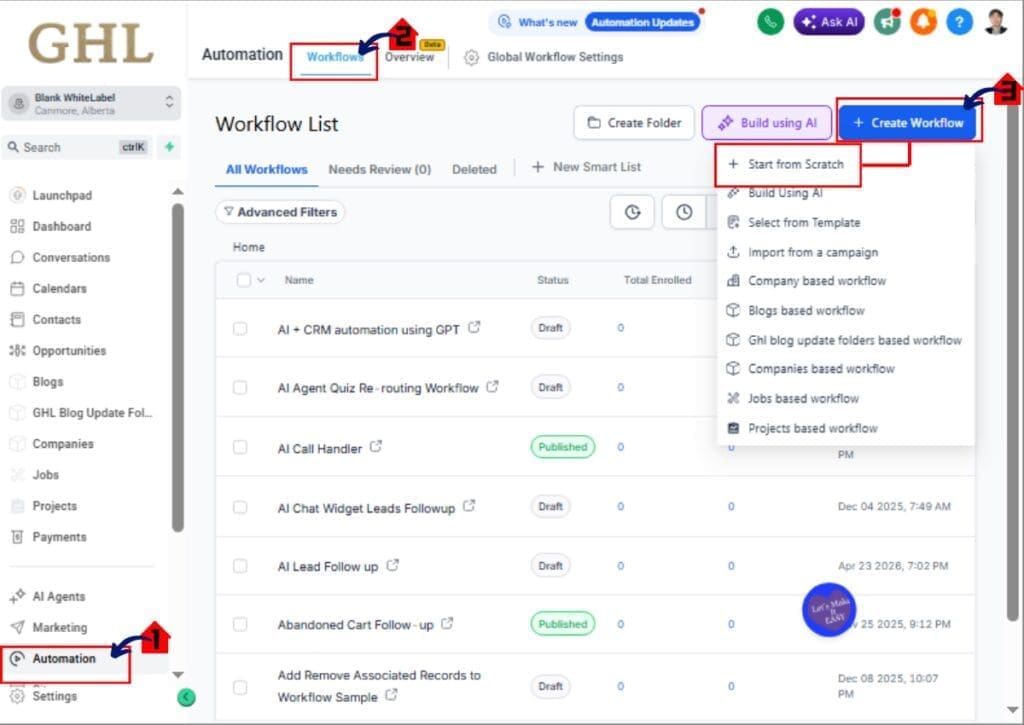Check the AI Chat Widget Leads Followup row
This screenshot has width=1024, height=725.
(x=240, y=507)
